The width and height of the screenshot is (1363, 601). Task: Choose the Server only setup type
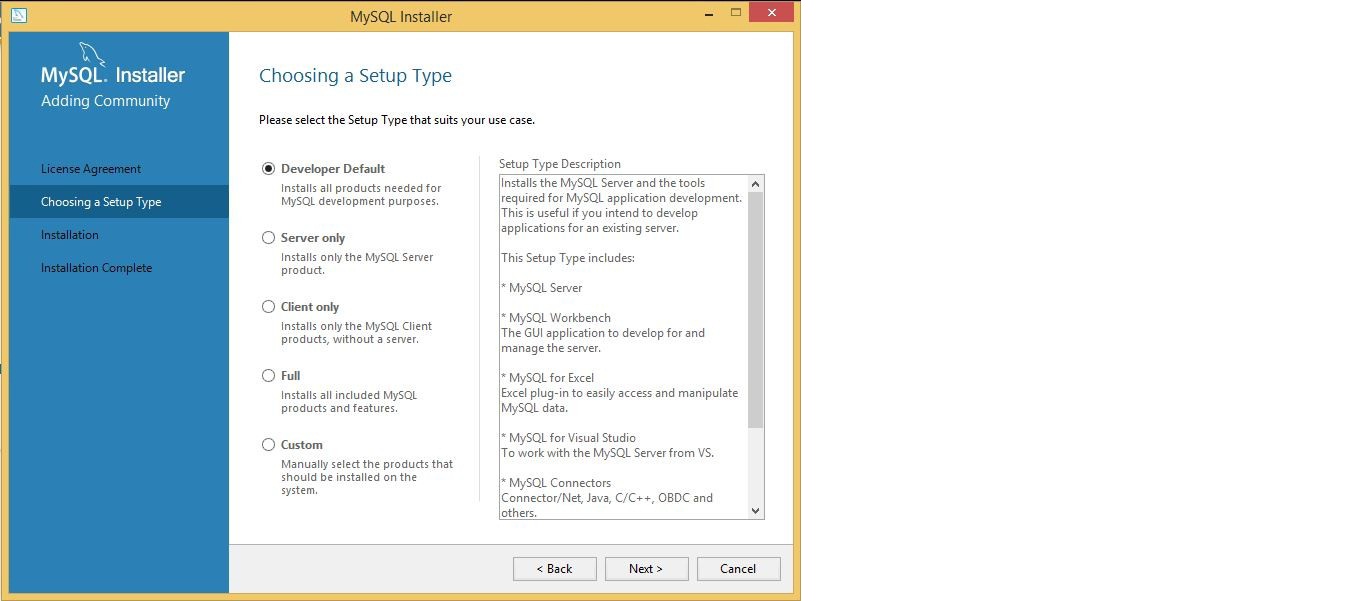click(268, 238)
